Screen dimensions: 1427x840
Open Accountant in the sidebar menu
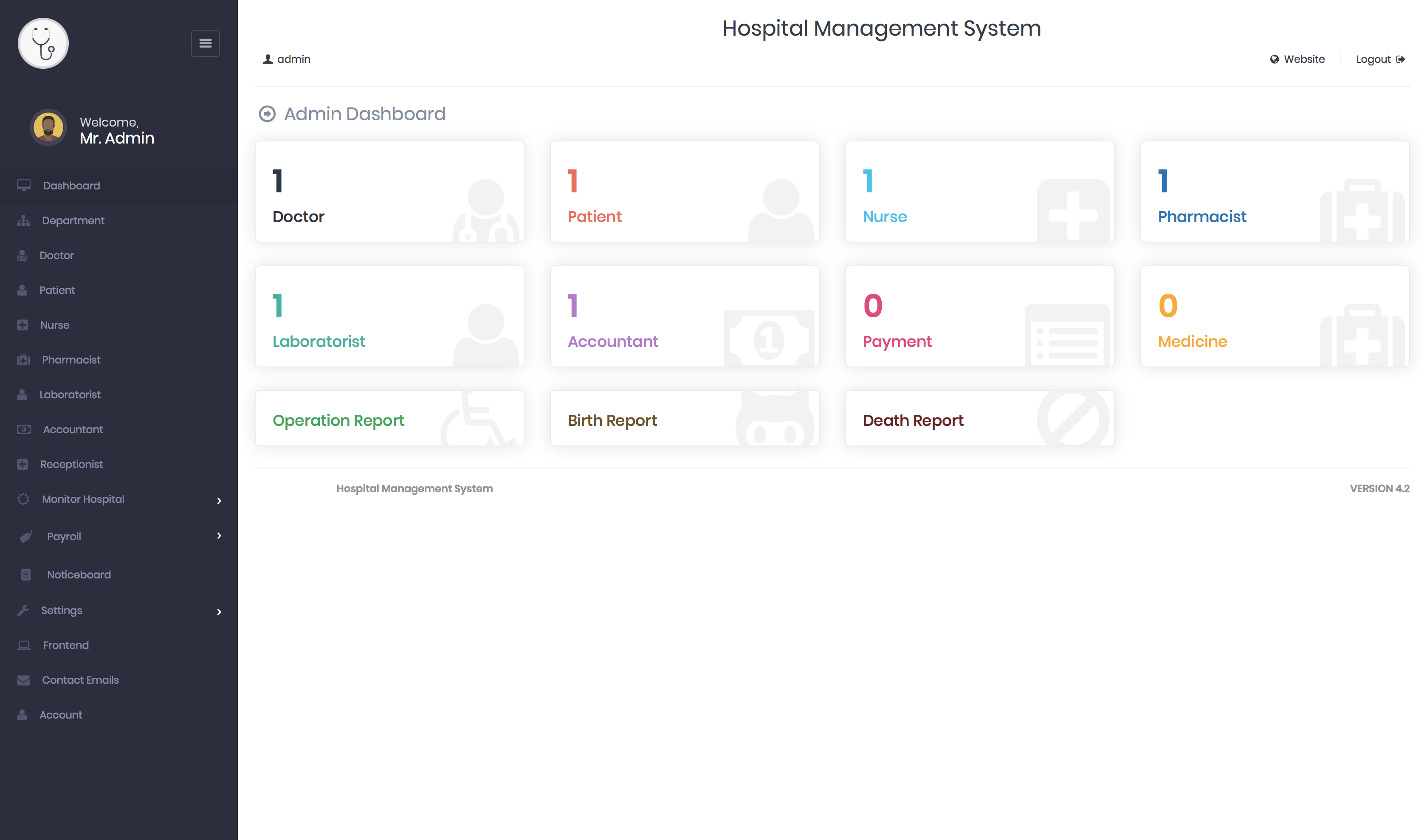click(119, 430)
